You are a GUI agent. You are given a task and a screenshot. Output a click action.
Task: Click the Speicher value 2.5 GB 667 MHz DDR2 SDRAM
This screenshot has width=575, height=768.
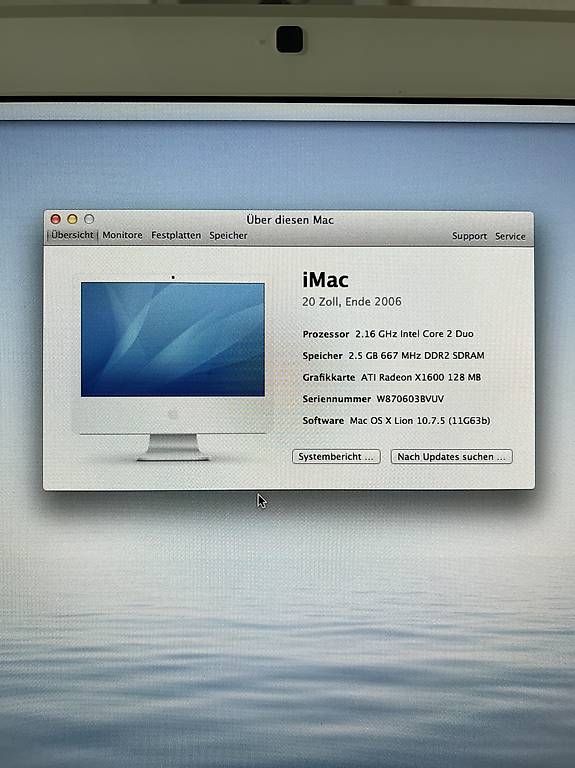tap(416, 356)
